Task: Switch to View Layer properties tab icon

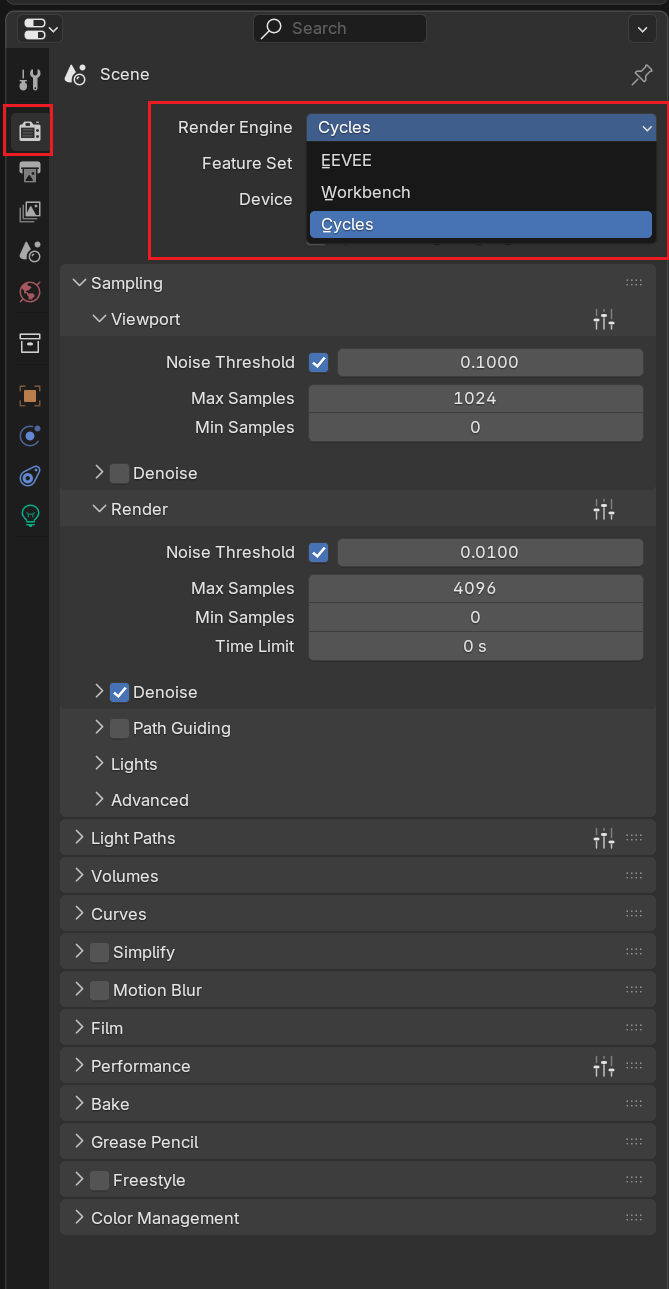Action: [30, 211]
